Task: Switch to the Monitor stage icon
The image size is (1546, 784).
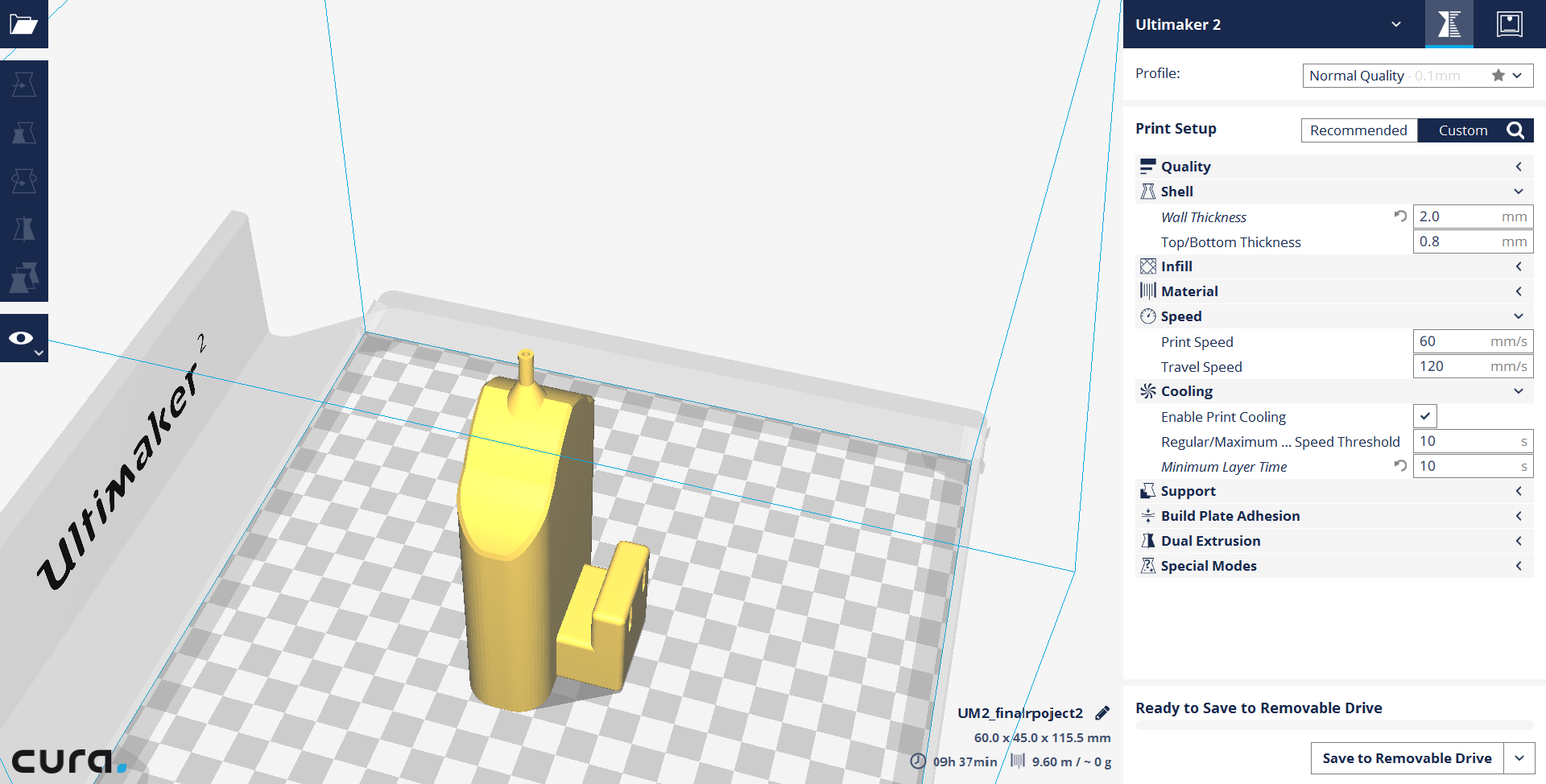Action: point(1509,24)
